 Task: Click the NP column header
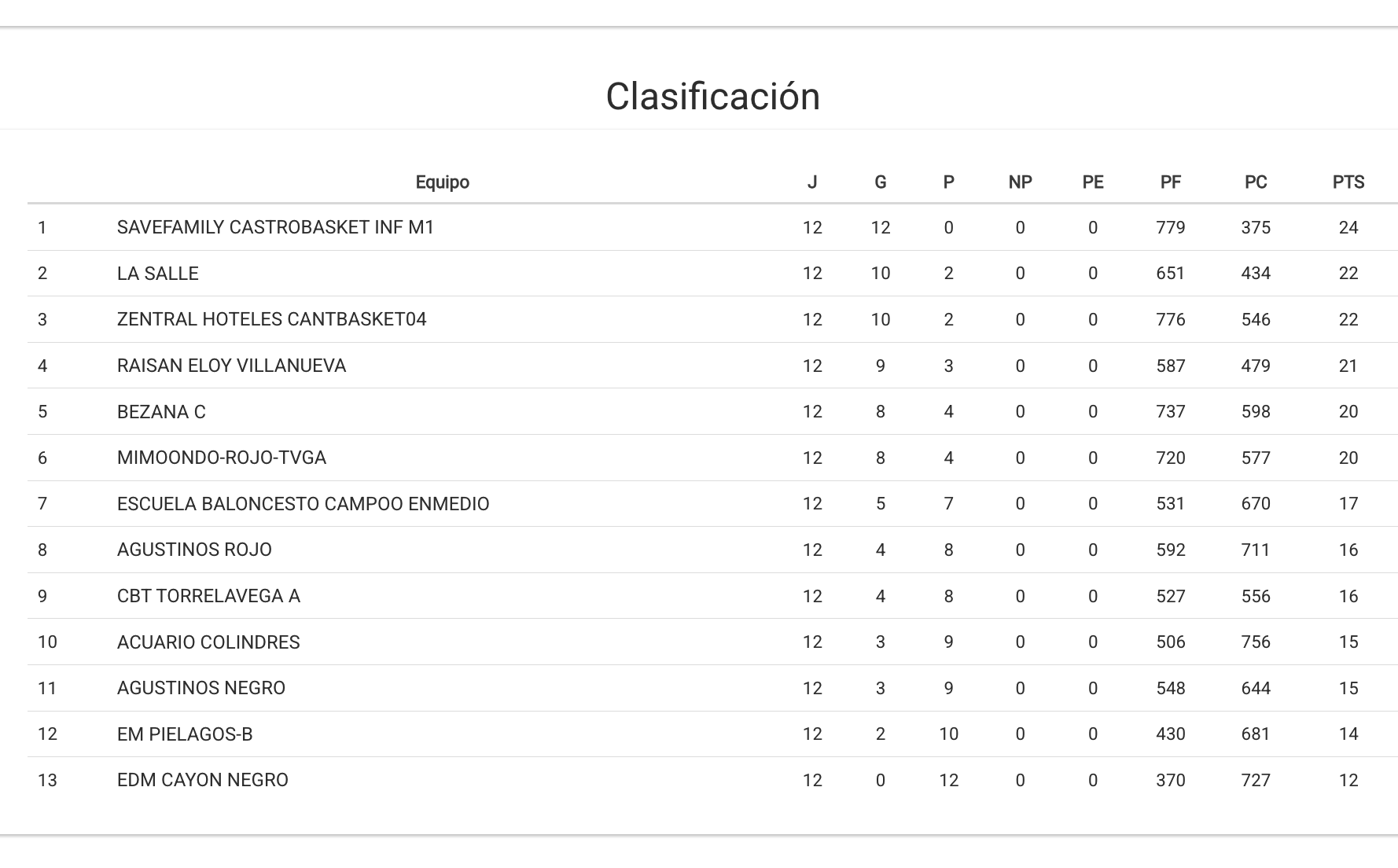pos(1020,182)
